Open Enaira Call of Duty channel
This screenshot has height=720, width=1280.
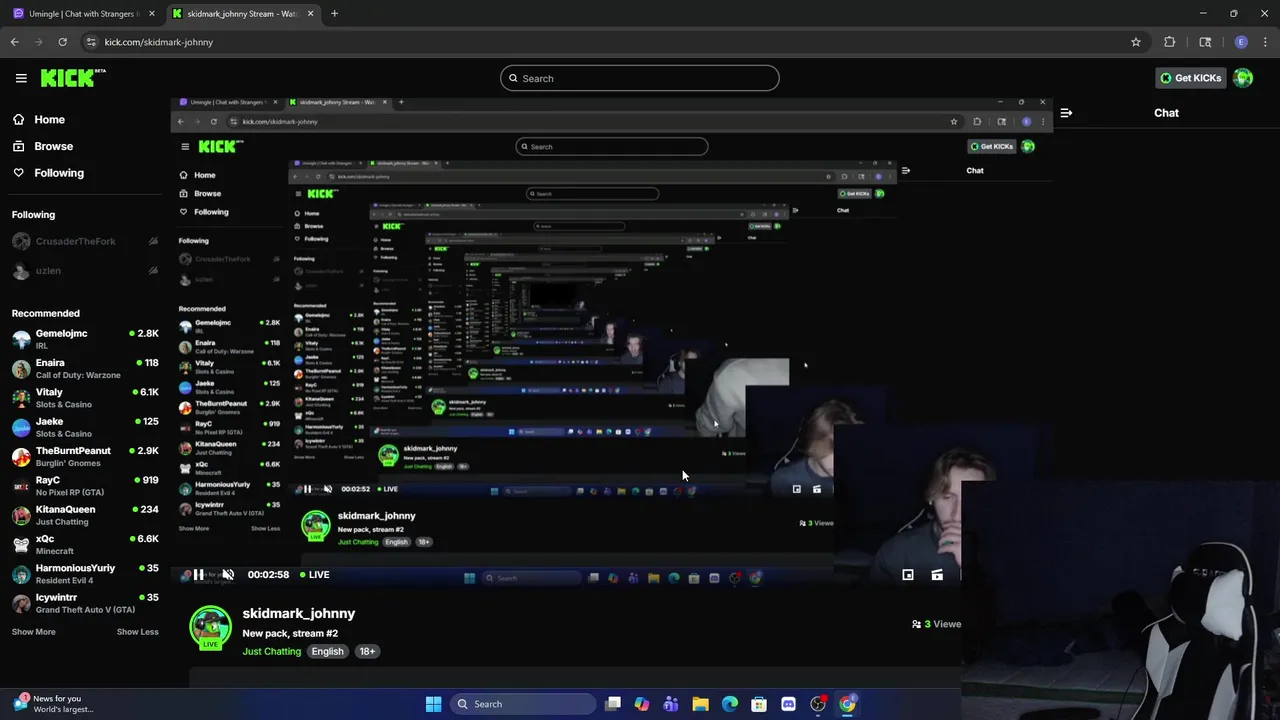pyautogui.click(x=85, y=369)
